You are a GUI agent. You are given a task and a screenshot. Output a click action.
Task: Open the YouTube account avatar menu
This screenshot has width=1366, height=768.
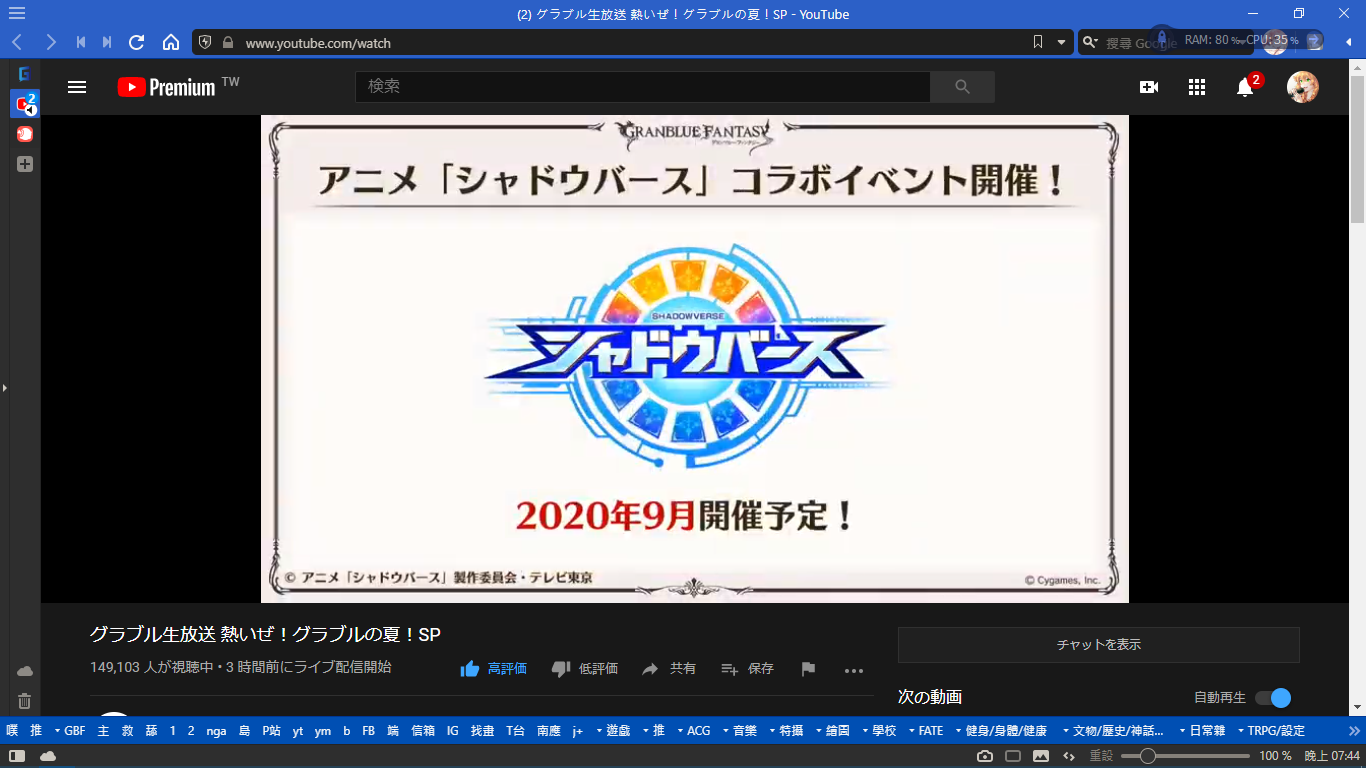coord(1303,87)
